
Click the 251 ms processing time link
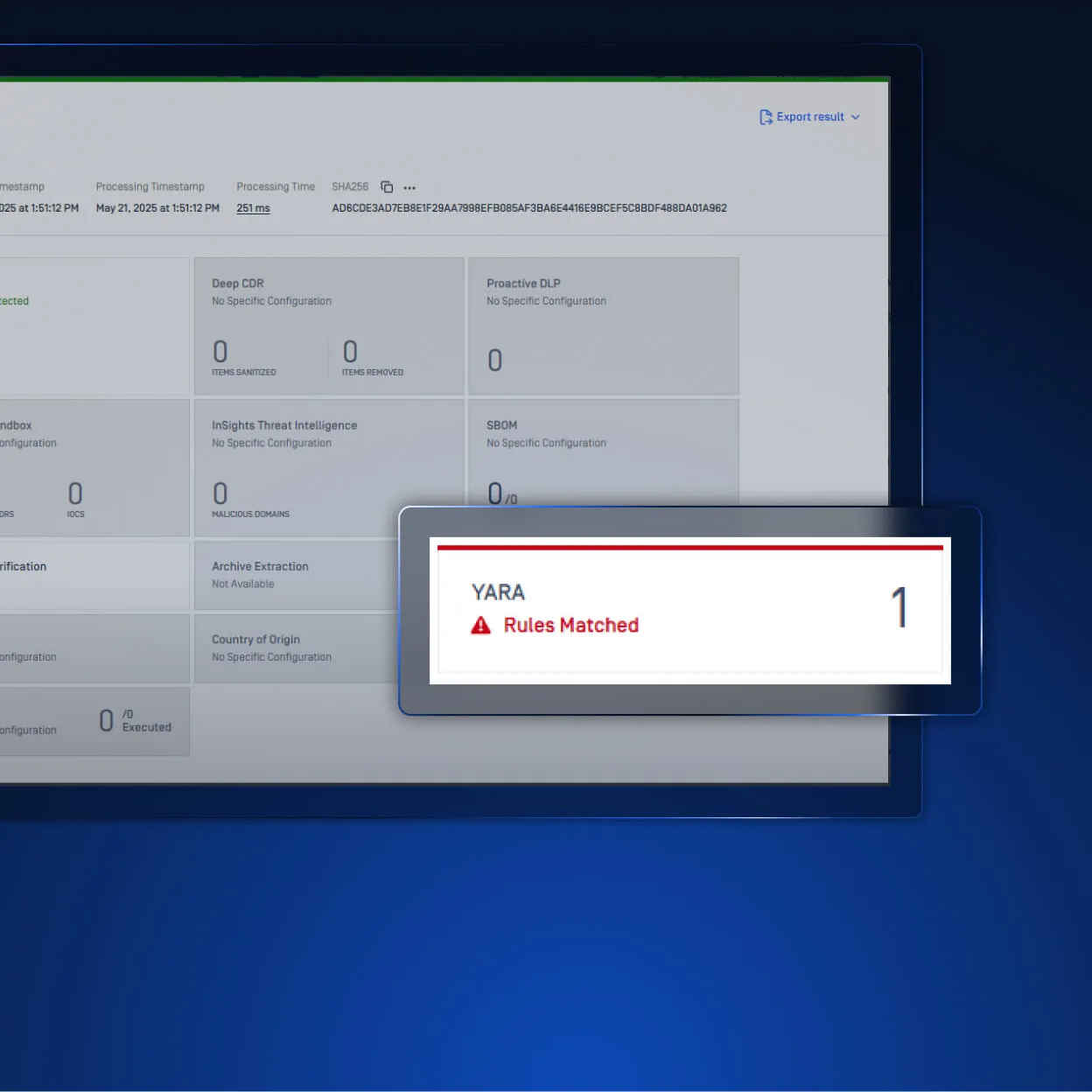[x=253, y=208]
